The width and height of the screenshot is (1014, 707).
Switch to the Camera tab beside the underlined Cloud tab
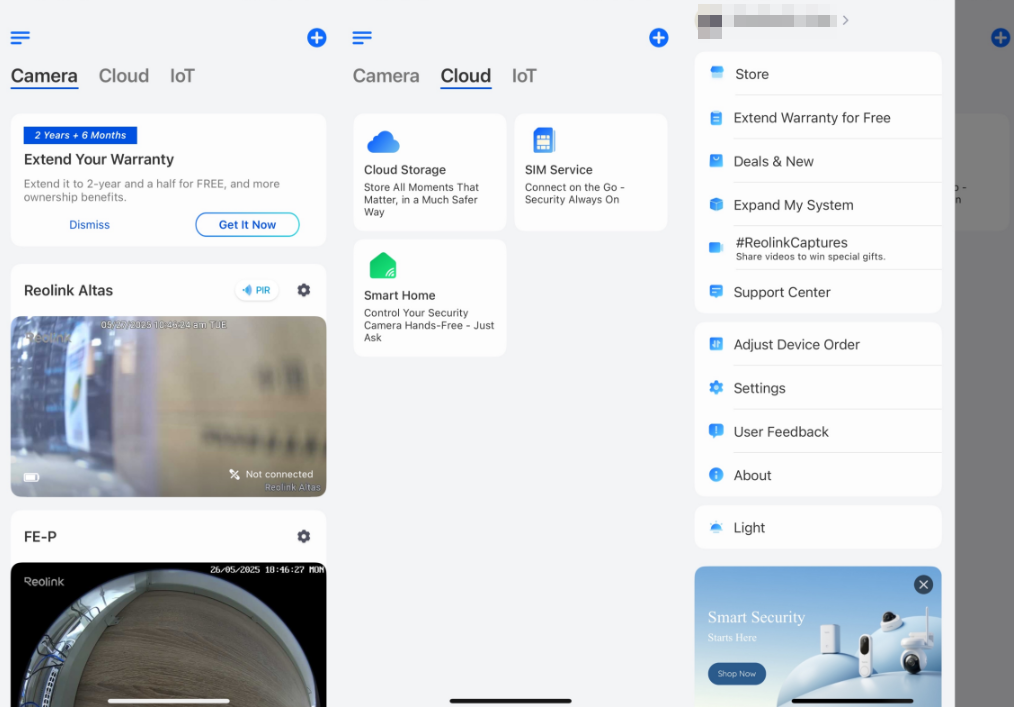pyautogui.click(x=386, y=76)
